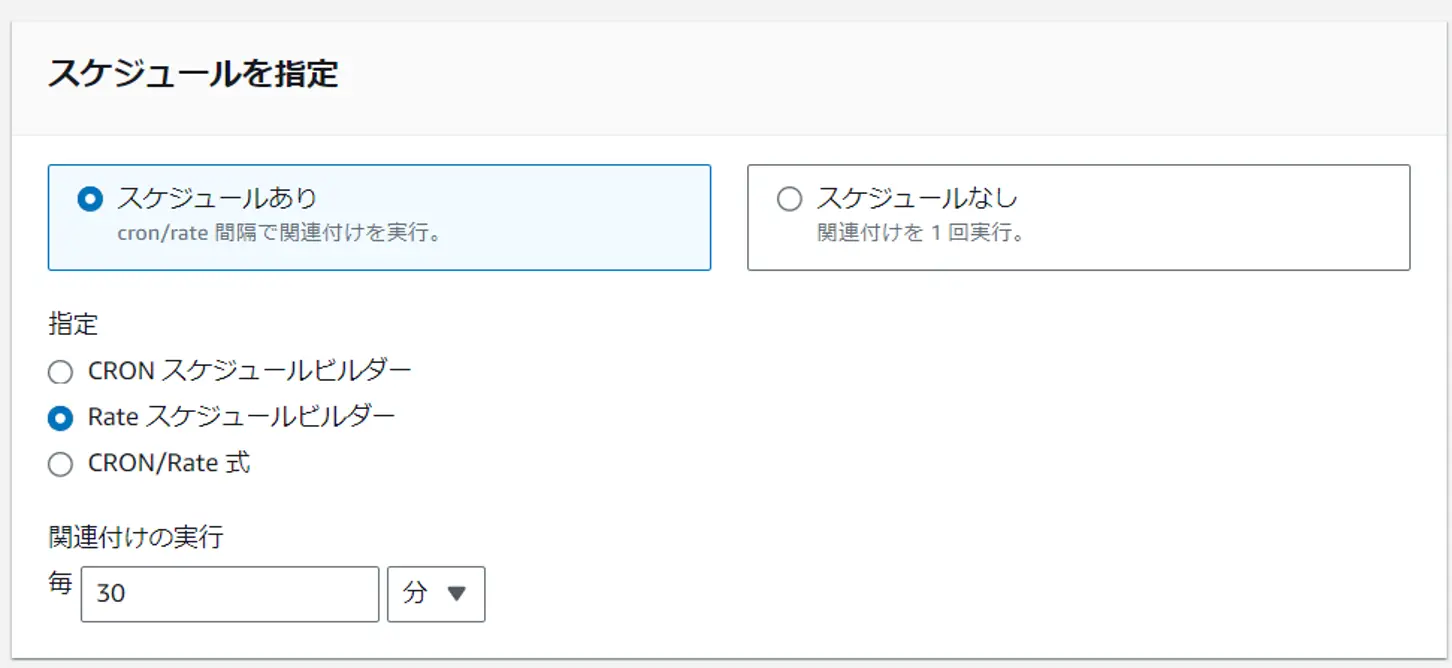Choose the CRON/Rate 式 radio button
The image size is (1452, 668).
click(x=61, y=464)
